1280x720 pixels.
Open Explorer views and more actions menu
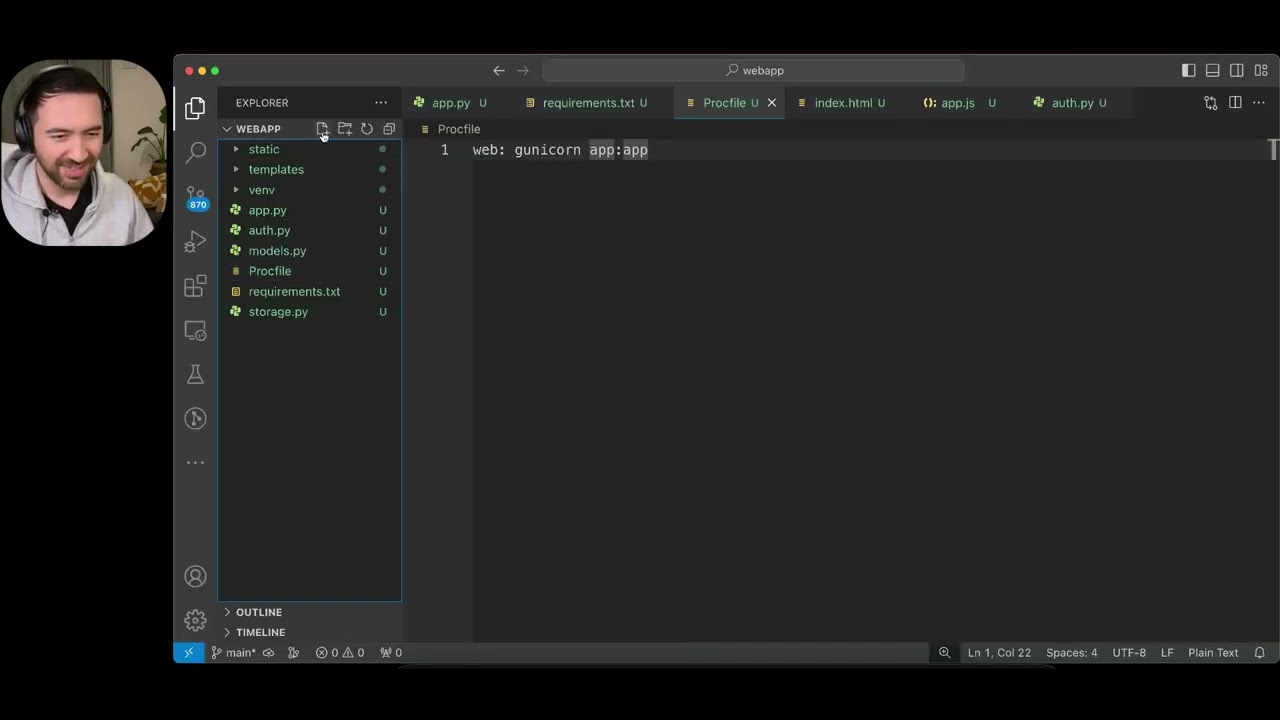coord(381,103)
